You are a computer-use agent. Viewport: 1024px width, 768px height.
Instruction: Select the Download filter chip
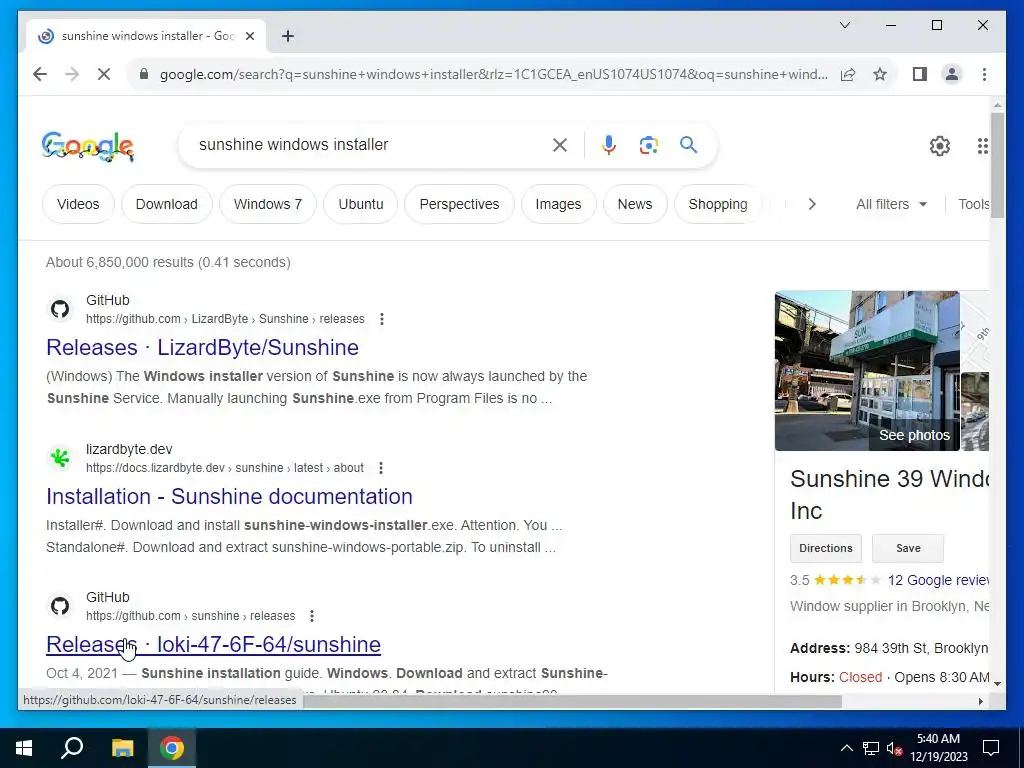click(x=167, y=204)
